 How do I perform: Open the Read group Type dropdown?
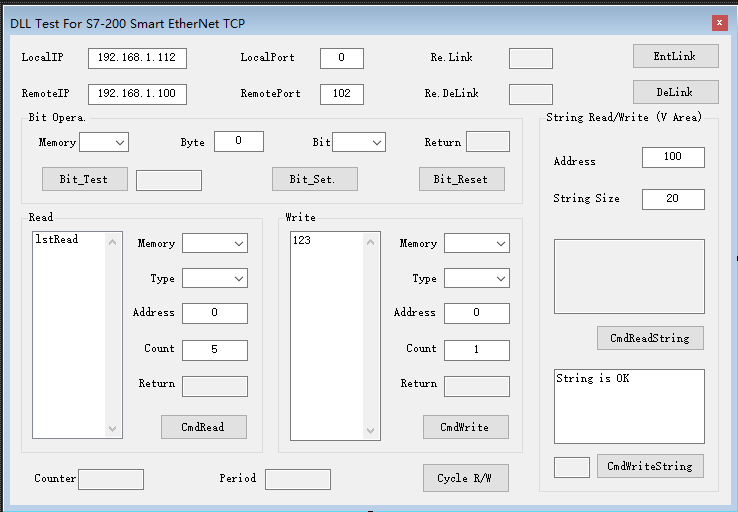[x=215, y=278]
